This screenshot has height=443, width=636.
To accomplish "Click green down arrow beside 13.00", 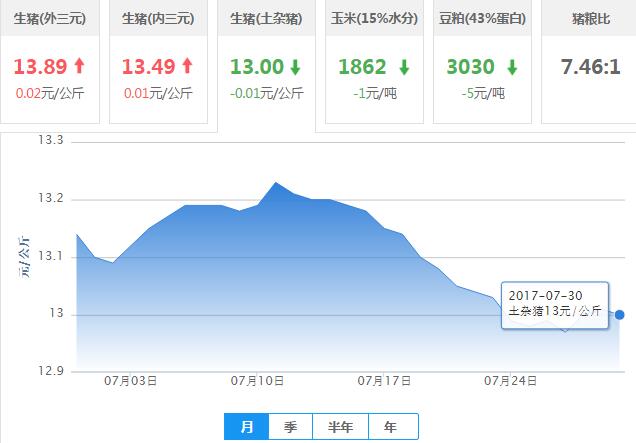I will tap(295, 68).
